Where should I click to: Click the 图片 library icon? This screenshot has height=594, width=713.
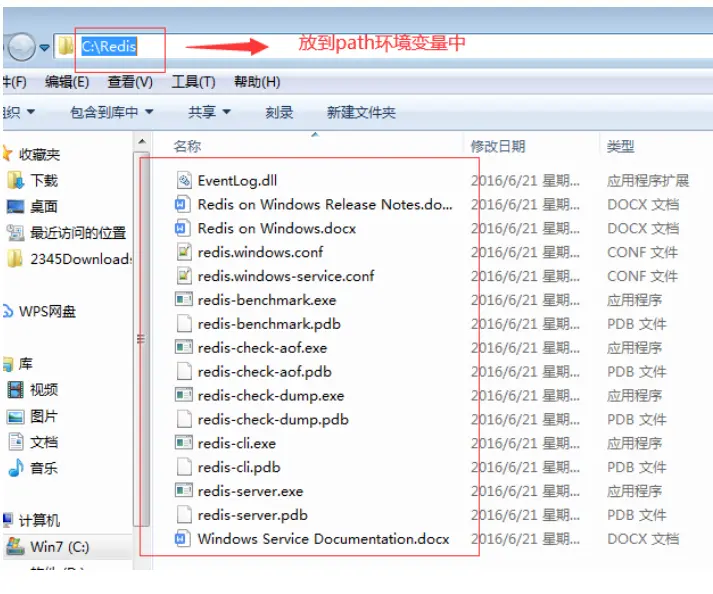pos(15,416)
